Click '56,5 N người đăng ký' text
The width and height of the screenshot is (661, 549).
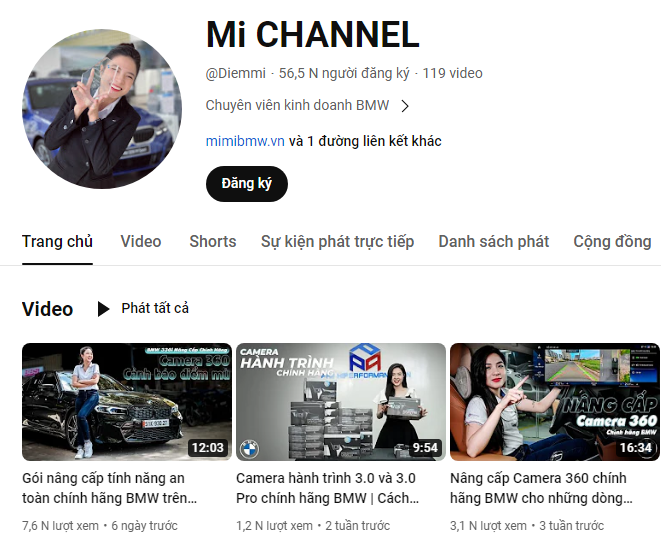(x=344, y=73)
